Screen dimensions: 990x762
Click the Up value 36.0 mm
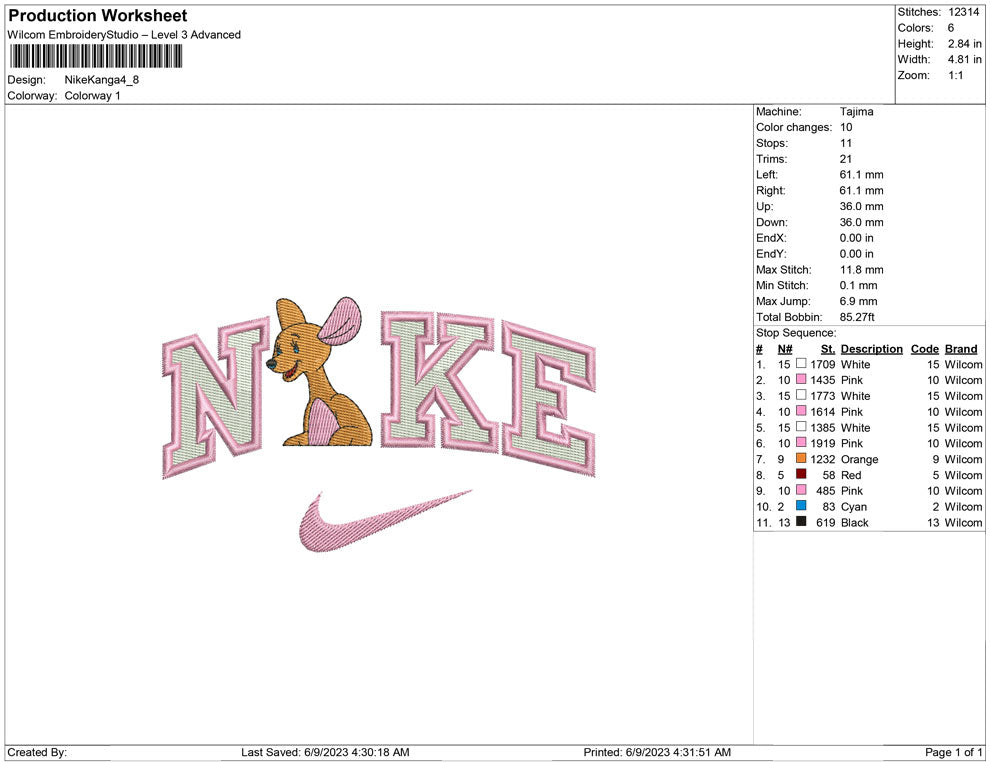point(862,206)
